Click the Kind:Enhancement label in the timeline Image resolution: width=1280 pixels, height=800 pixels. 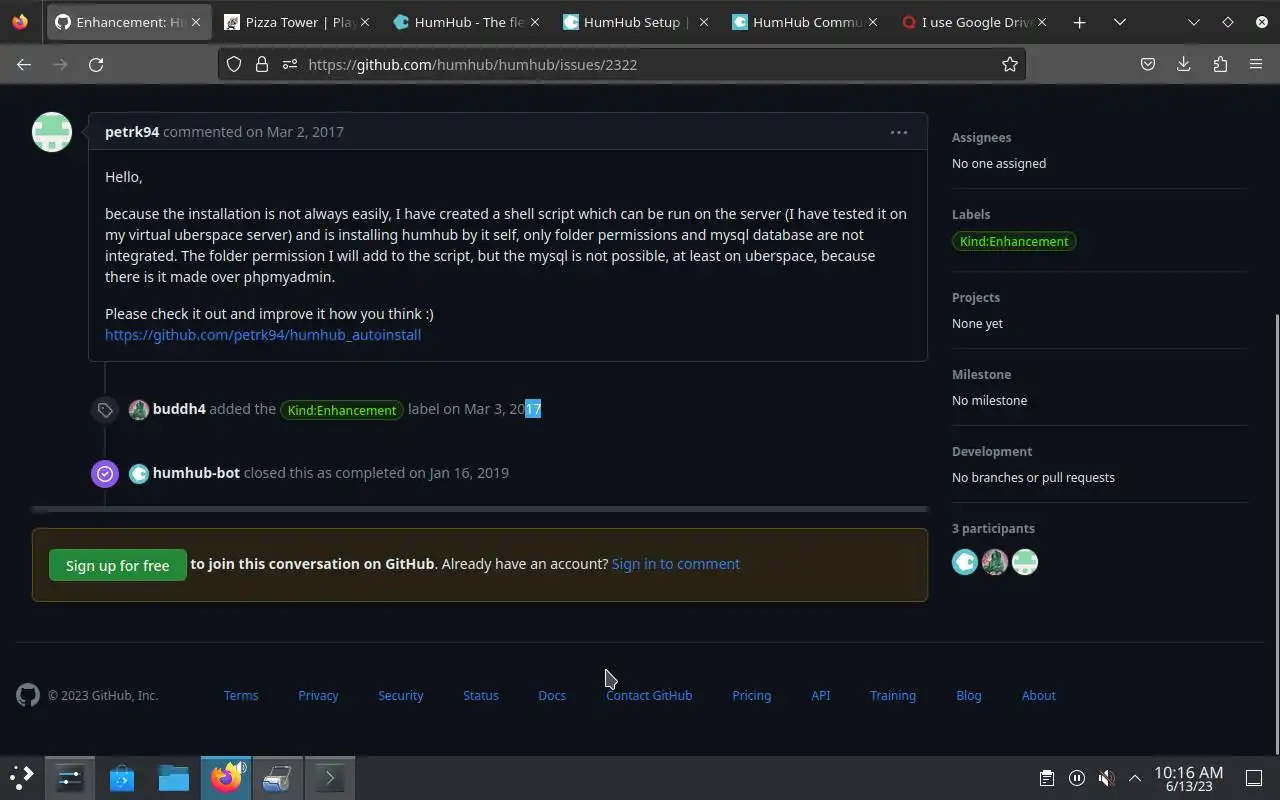click(342, 410)
